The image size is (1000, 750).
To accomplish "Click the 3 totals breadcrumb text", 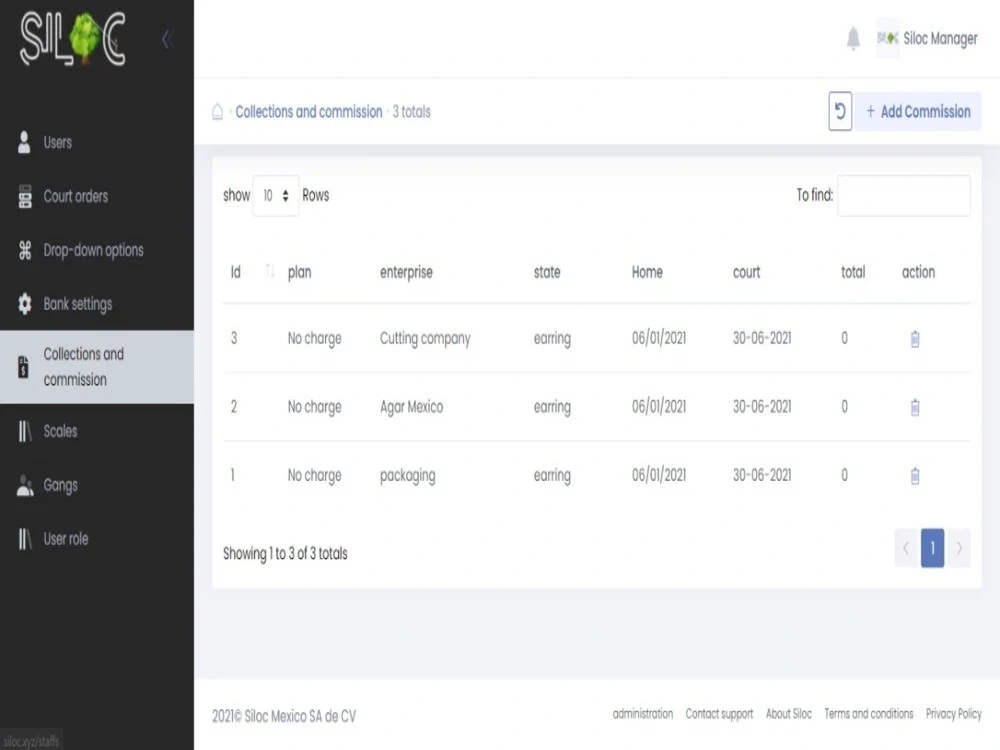I will [x=411, y=112].
